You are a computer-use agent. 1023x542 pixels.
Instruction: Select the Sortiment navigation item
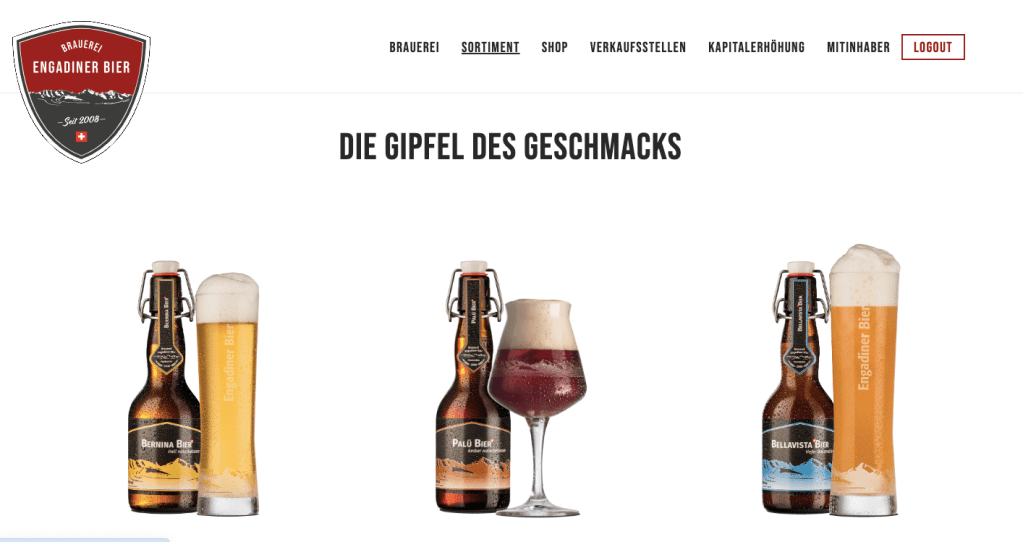(490, 48)
